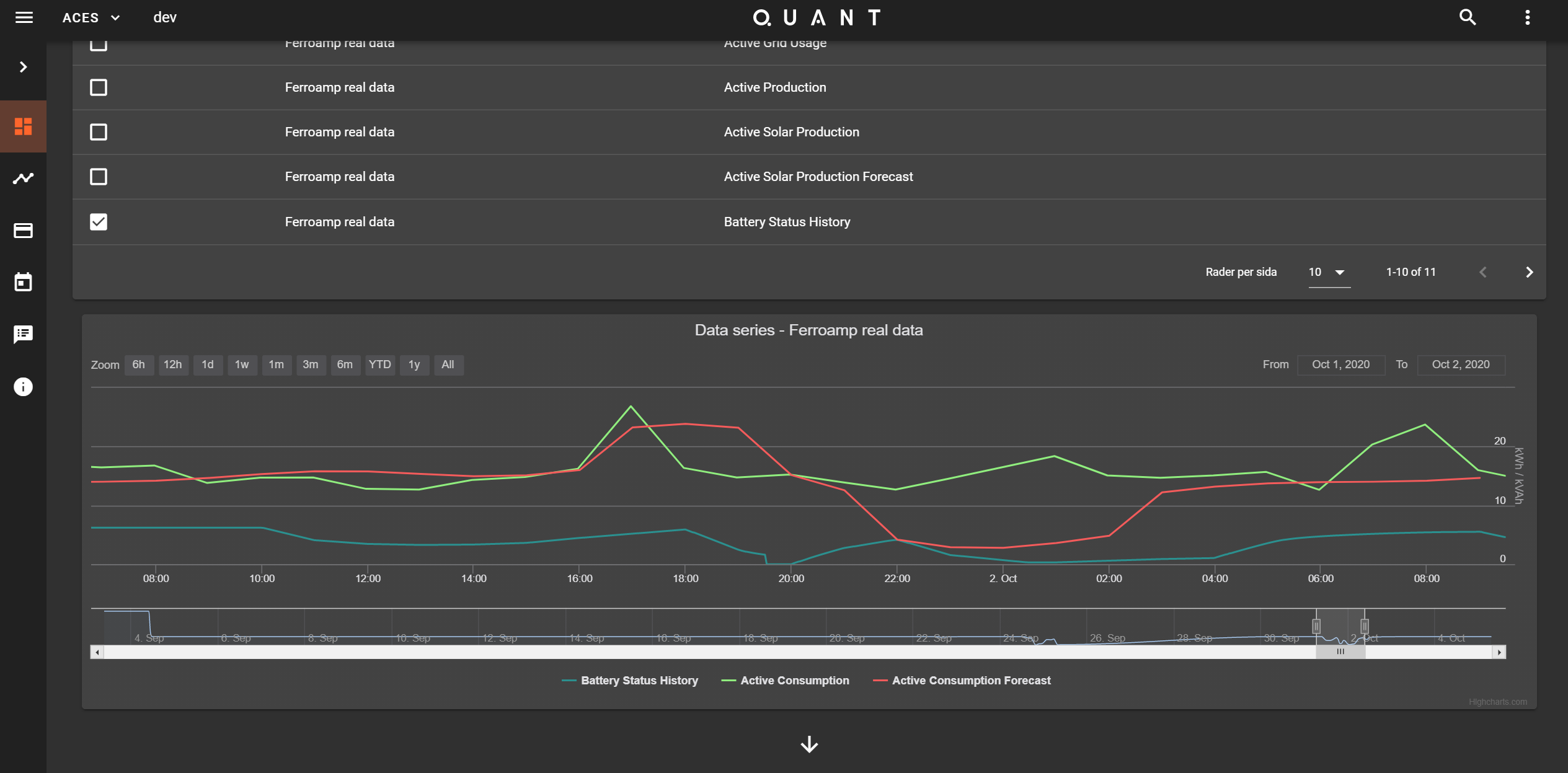The image size is (1568, 773).
Task: Click the Active Solar Production Forecast cell
Action: click(818, 177)
